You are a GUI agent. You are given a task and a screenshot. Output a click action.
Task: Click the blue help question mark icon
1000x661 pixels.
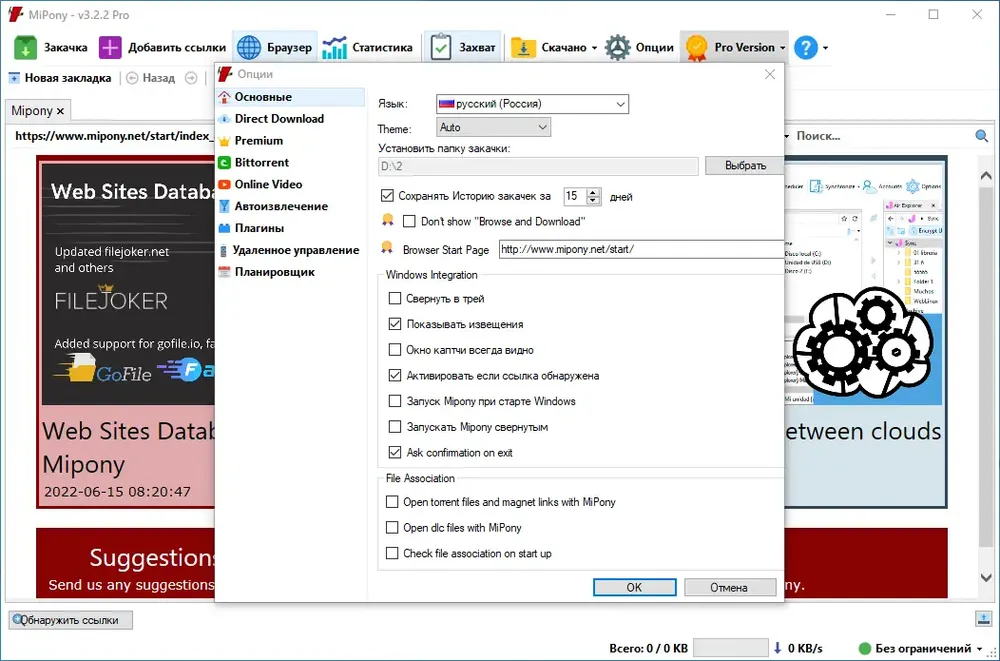coord(806,48)
